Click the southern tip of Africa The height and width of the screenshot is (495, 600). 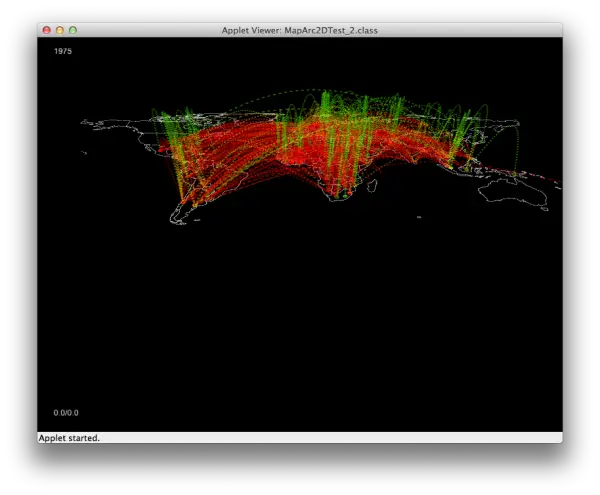tap(339, 196)
